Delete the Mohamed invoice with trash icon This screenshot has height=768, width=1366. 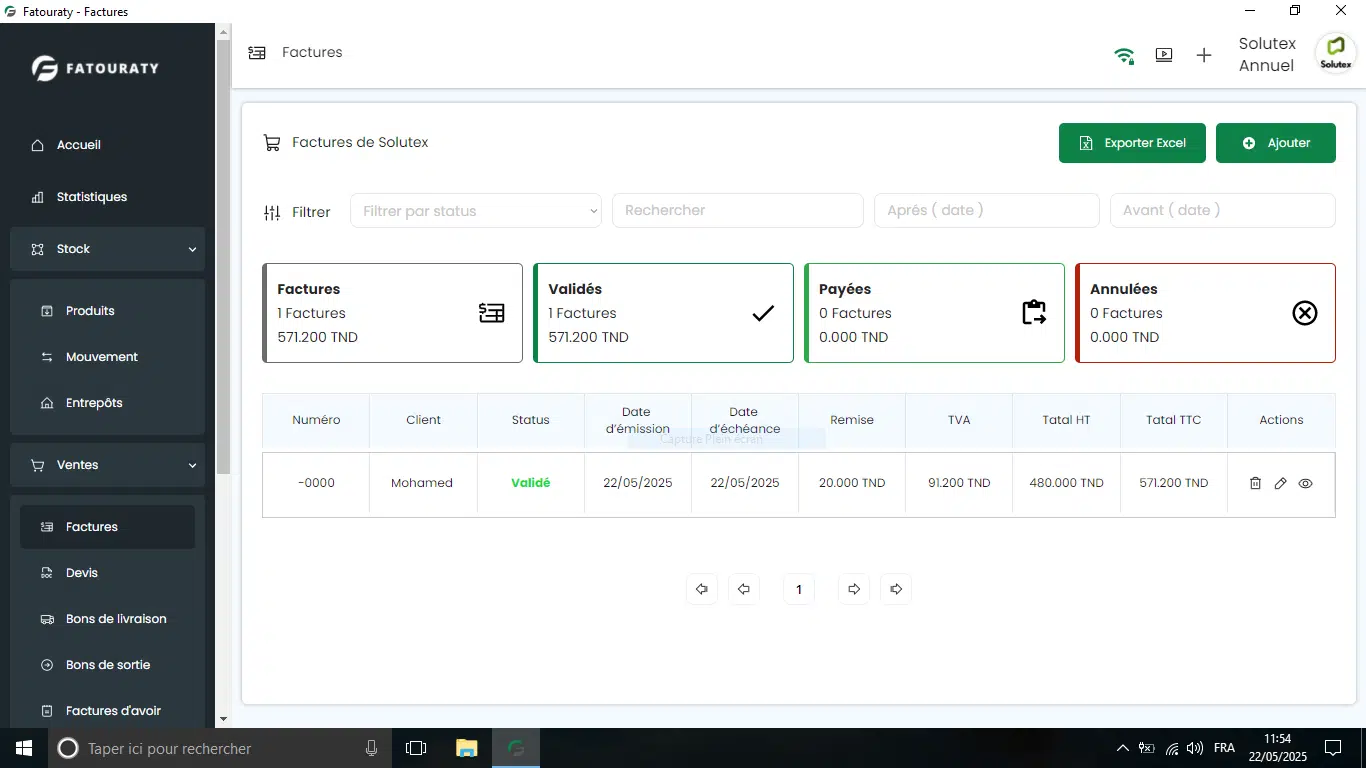[1255, 484]
